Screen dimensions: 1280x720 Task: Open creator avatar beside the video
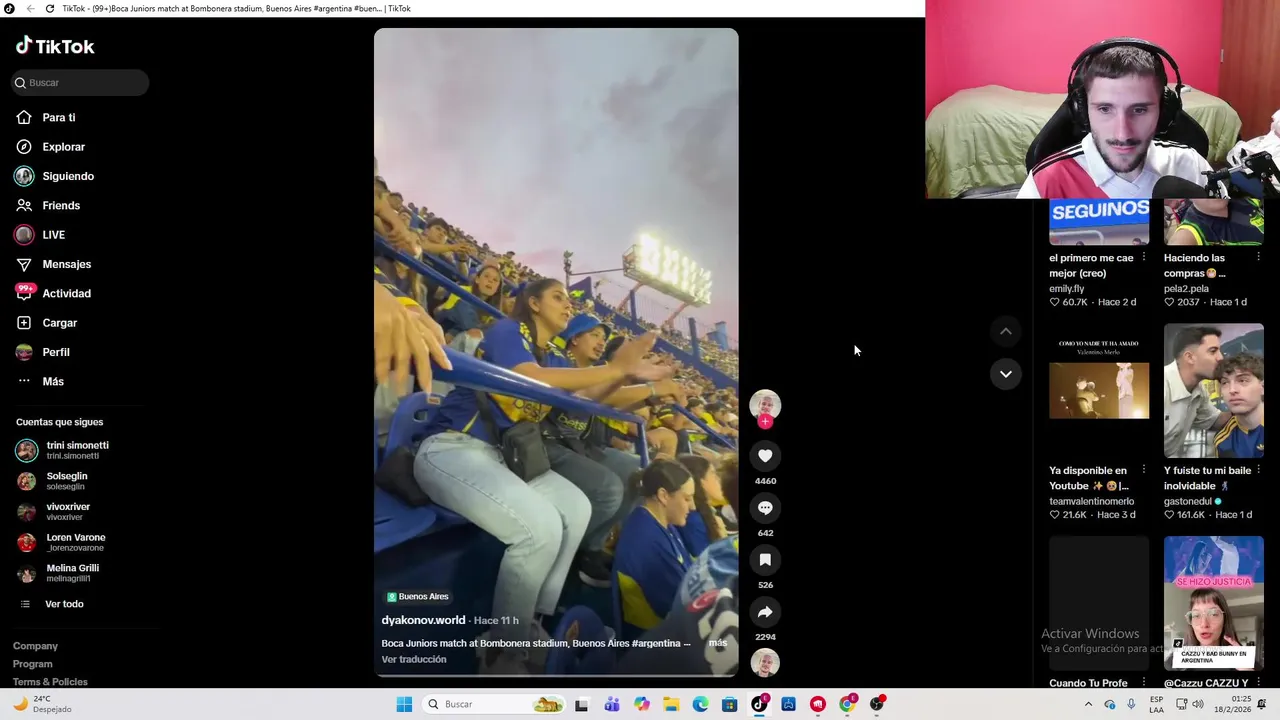(765, 404)
